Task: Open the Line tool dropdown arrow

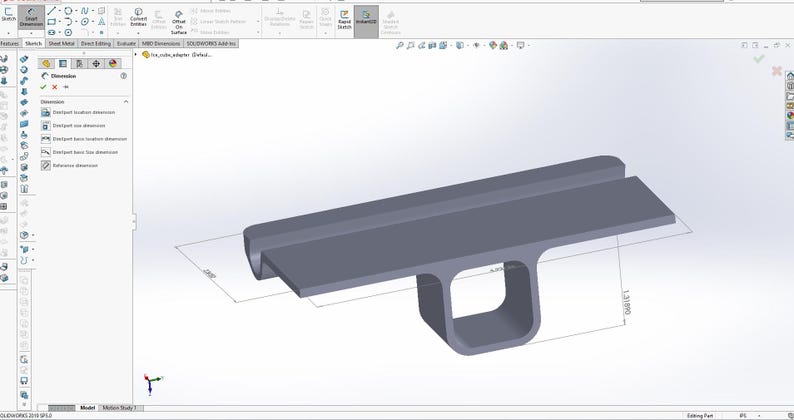Action: pos(59,11)
